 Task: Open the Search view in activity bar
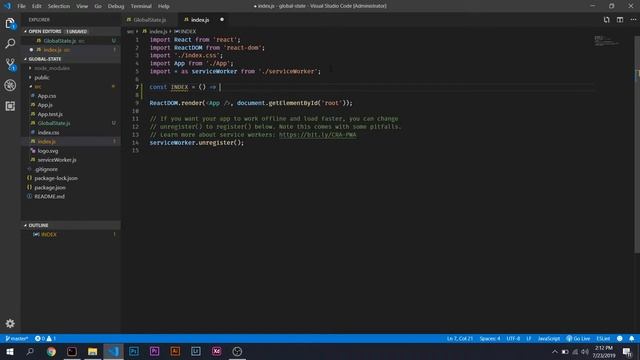(x=10, y=43)
